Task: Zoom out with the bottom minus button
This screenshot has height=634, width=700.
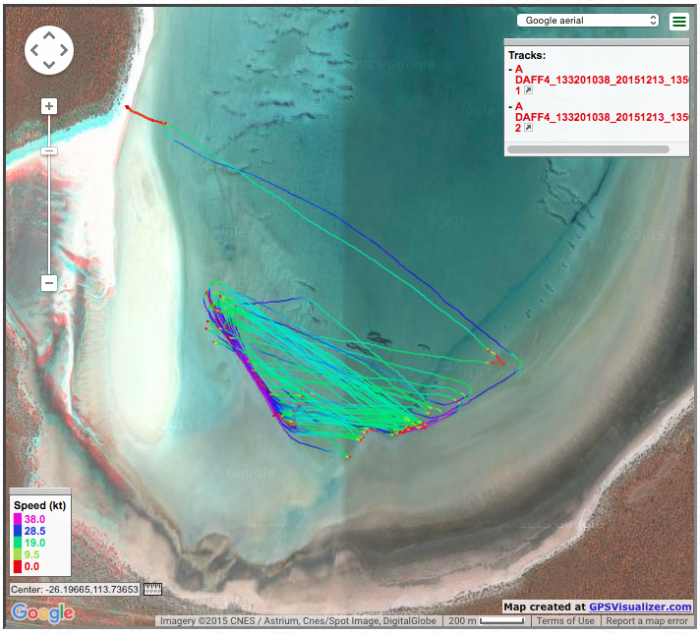Action: pyautogui.click(x=49, y=283)
